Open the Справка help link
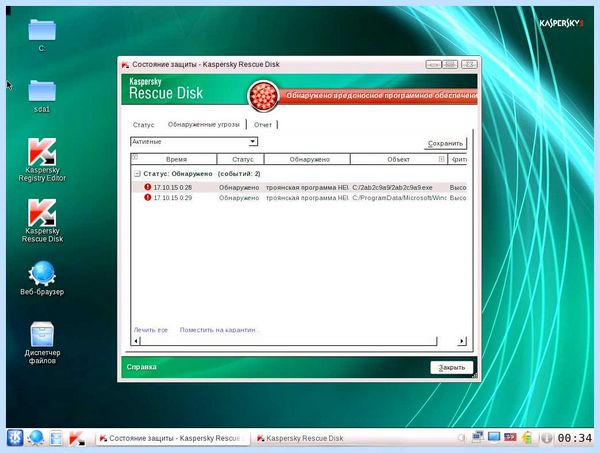Image resolution: width=600 pixels, height=453 pixels. click(x=142, y=367)
